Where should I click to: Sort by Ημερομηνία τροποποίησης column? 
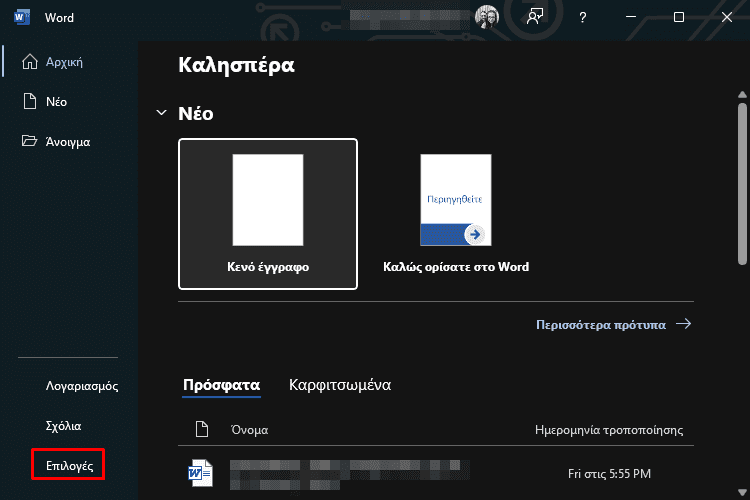click(x=609, y=430)
